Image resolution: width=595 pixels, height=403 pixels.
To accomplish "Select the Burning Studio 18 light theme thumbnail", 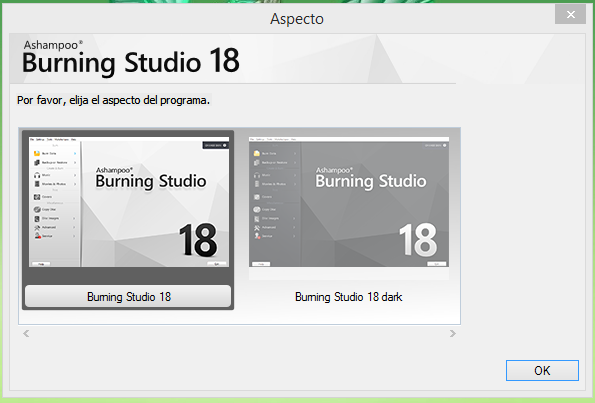I will (x=129, y=202).
